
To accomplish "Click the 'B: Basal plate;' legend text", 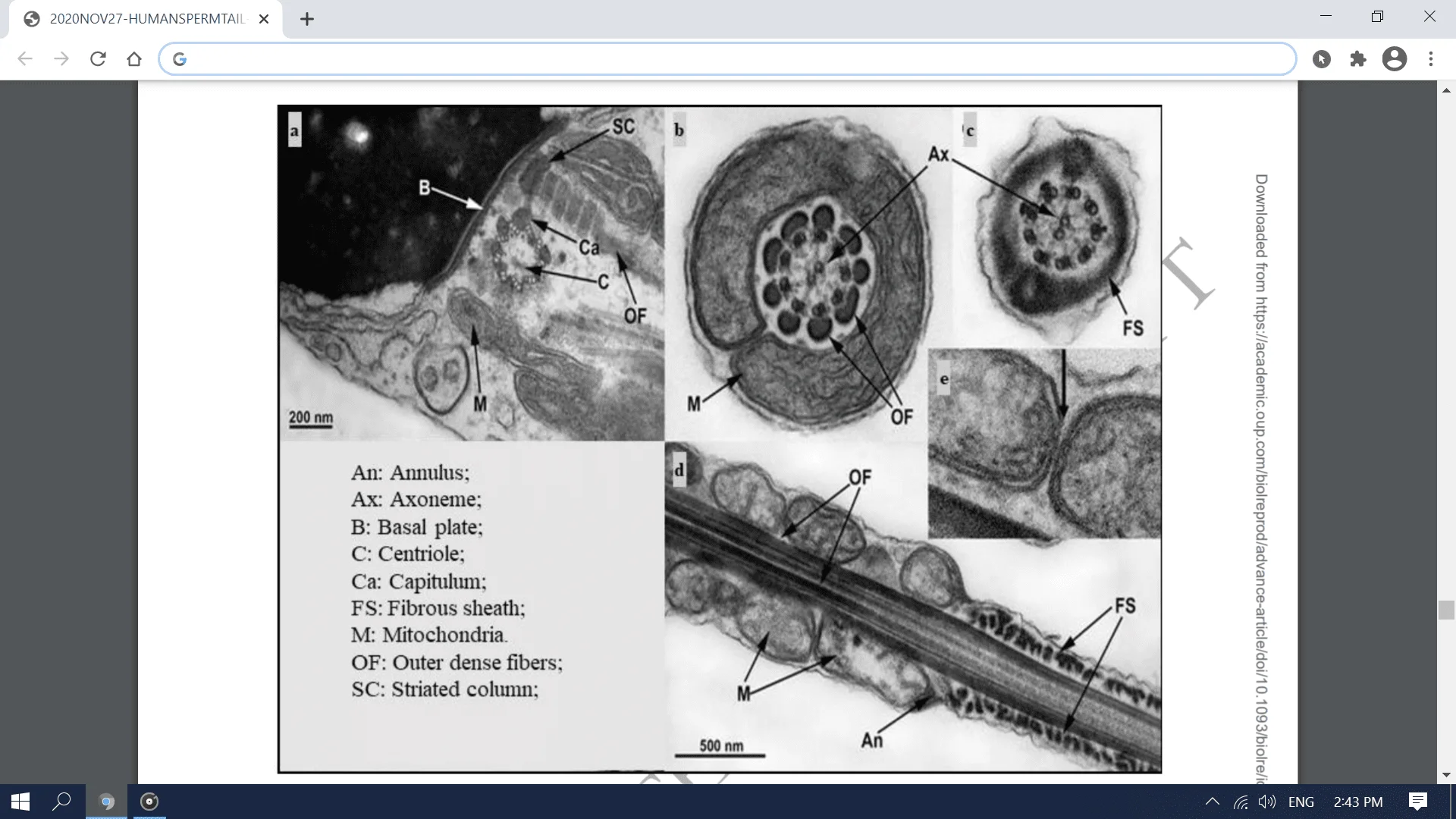I will tap(417, 526).
